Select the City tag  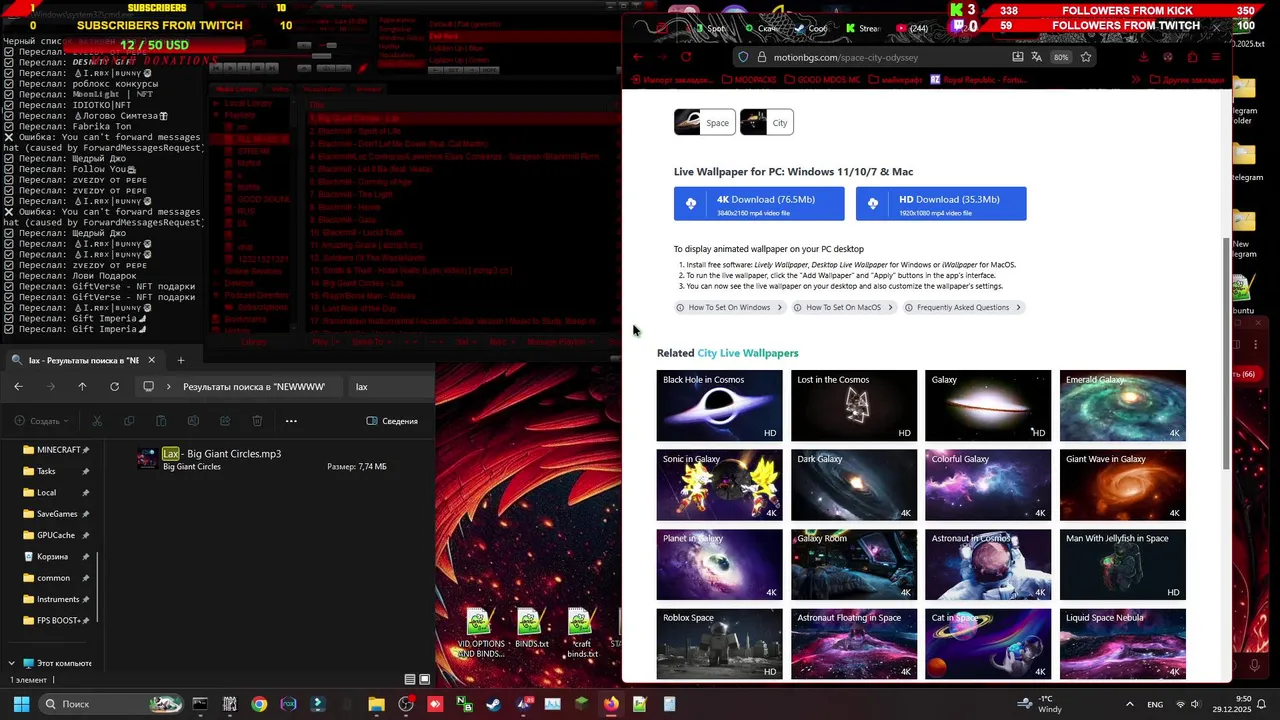click(x=766, y=123)
